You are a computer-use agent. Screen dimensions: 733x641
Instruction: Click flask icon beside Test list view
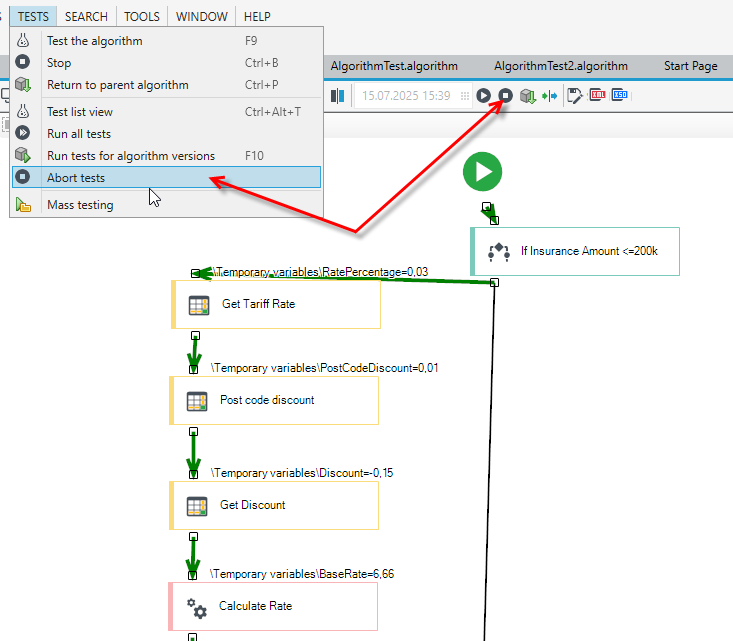(23, 111)
